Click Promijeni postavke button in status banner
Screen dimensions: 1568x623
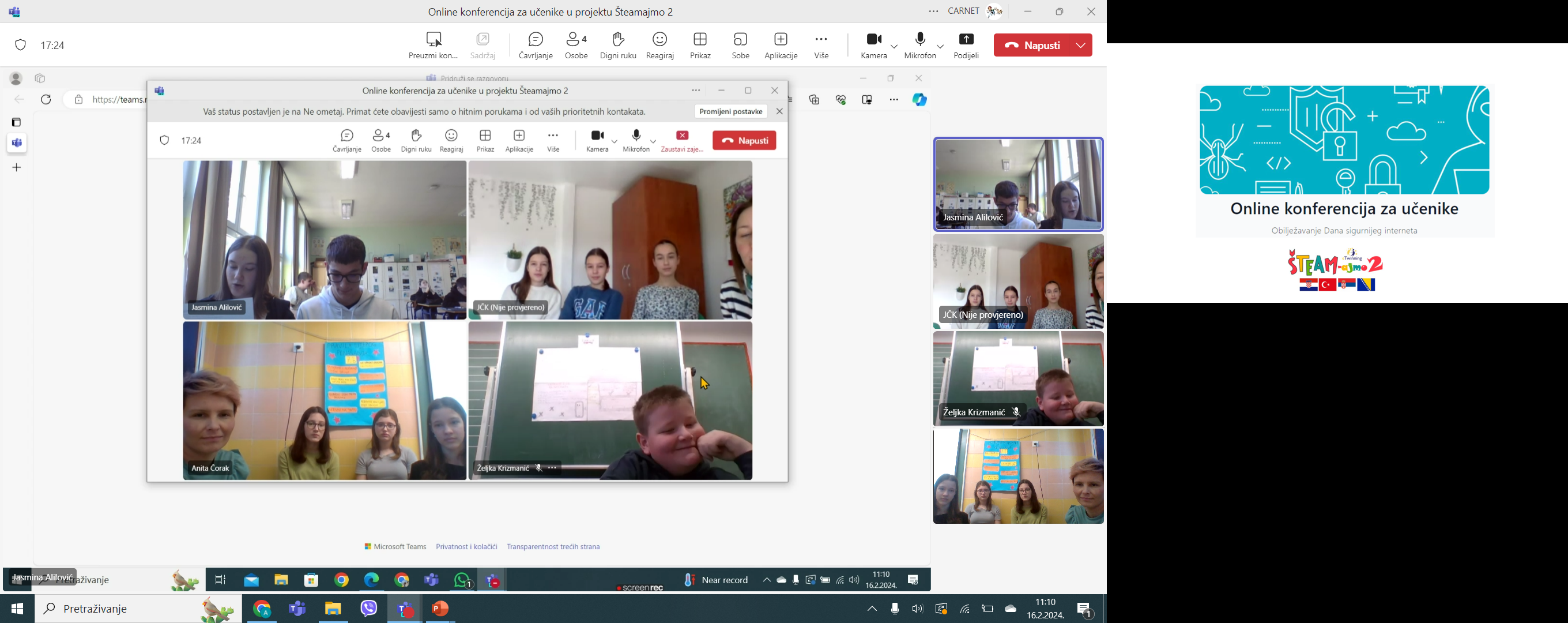(x=730, y=111)
